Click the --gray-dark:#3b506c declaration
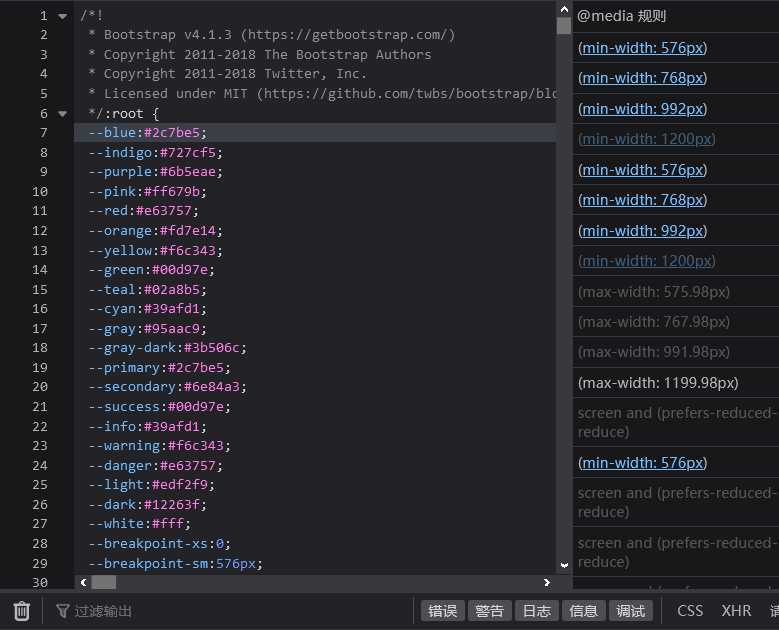This screenshot has width=779, height=630. (167, 348)
